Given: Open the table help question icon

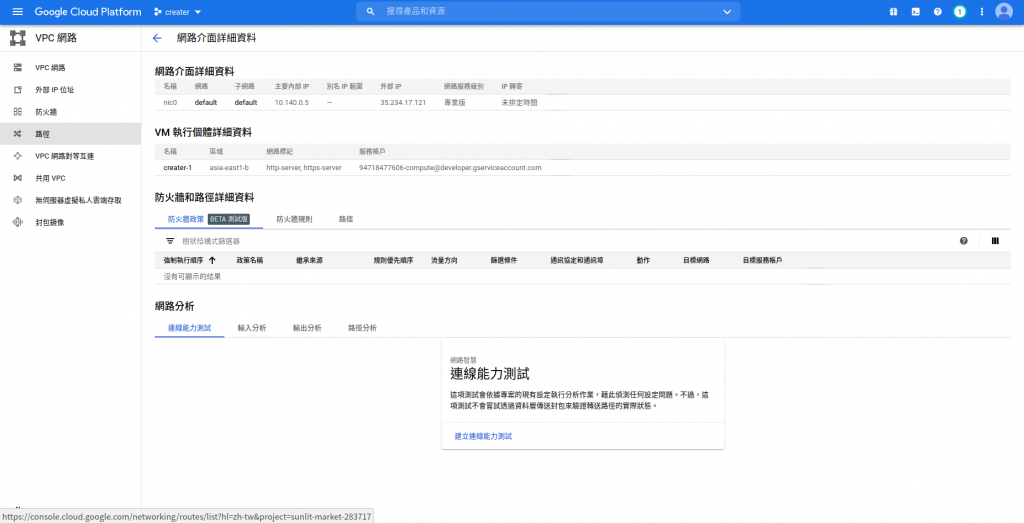Looking at the screenshot, I should click(963, 241).
